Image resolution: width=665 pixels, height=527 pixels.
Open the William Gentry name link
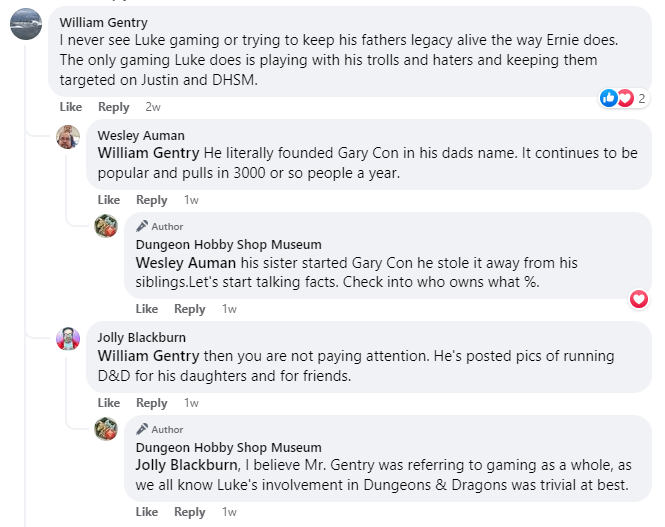click(103, 22)
